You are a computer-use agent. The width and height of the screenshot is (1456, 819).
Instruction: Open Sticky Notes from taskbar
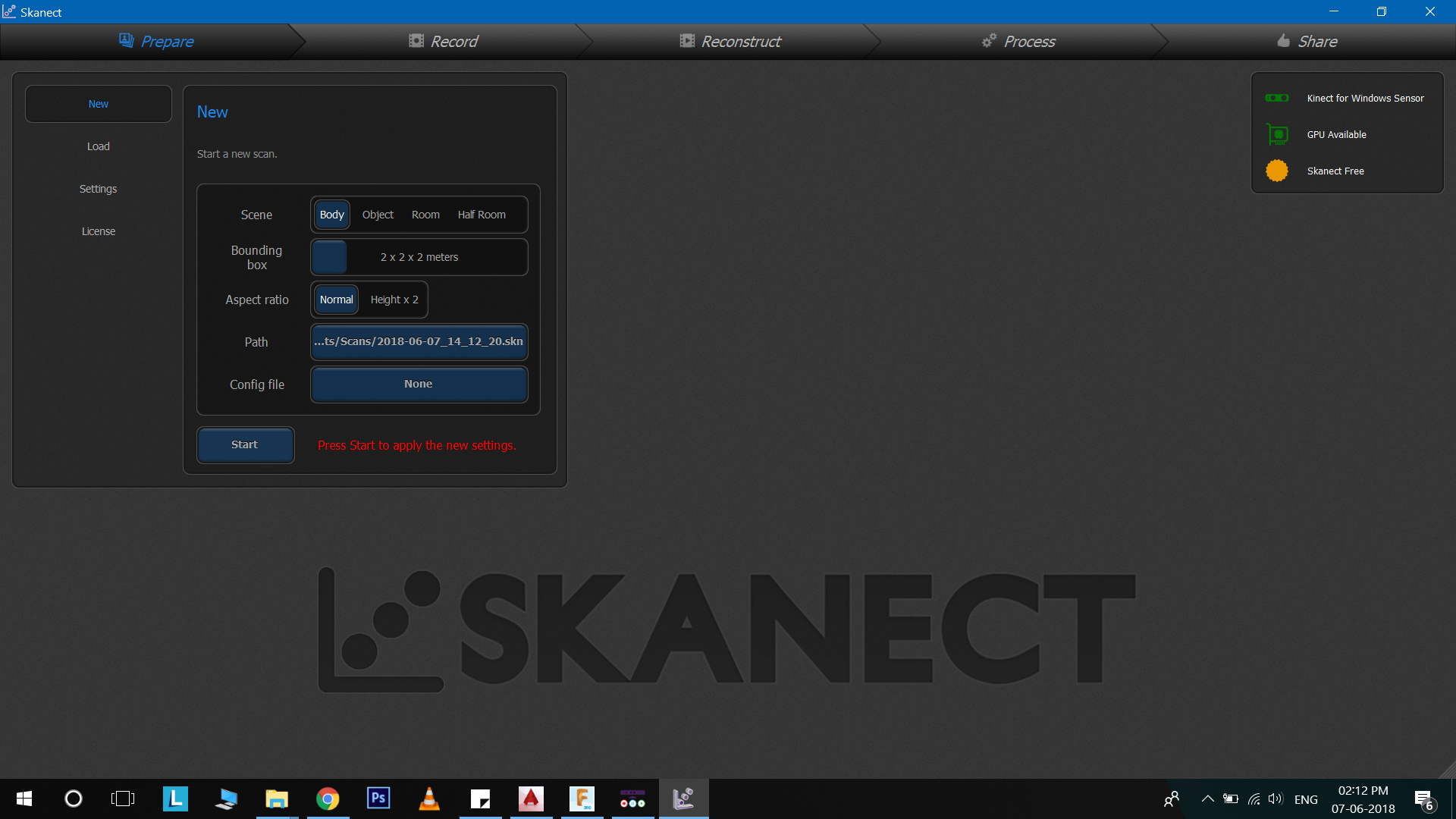click(480, 799)
